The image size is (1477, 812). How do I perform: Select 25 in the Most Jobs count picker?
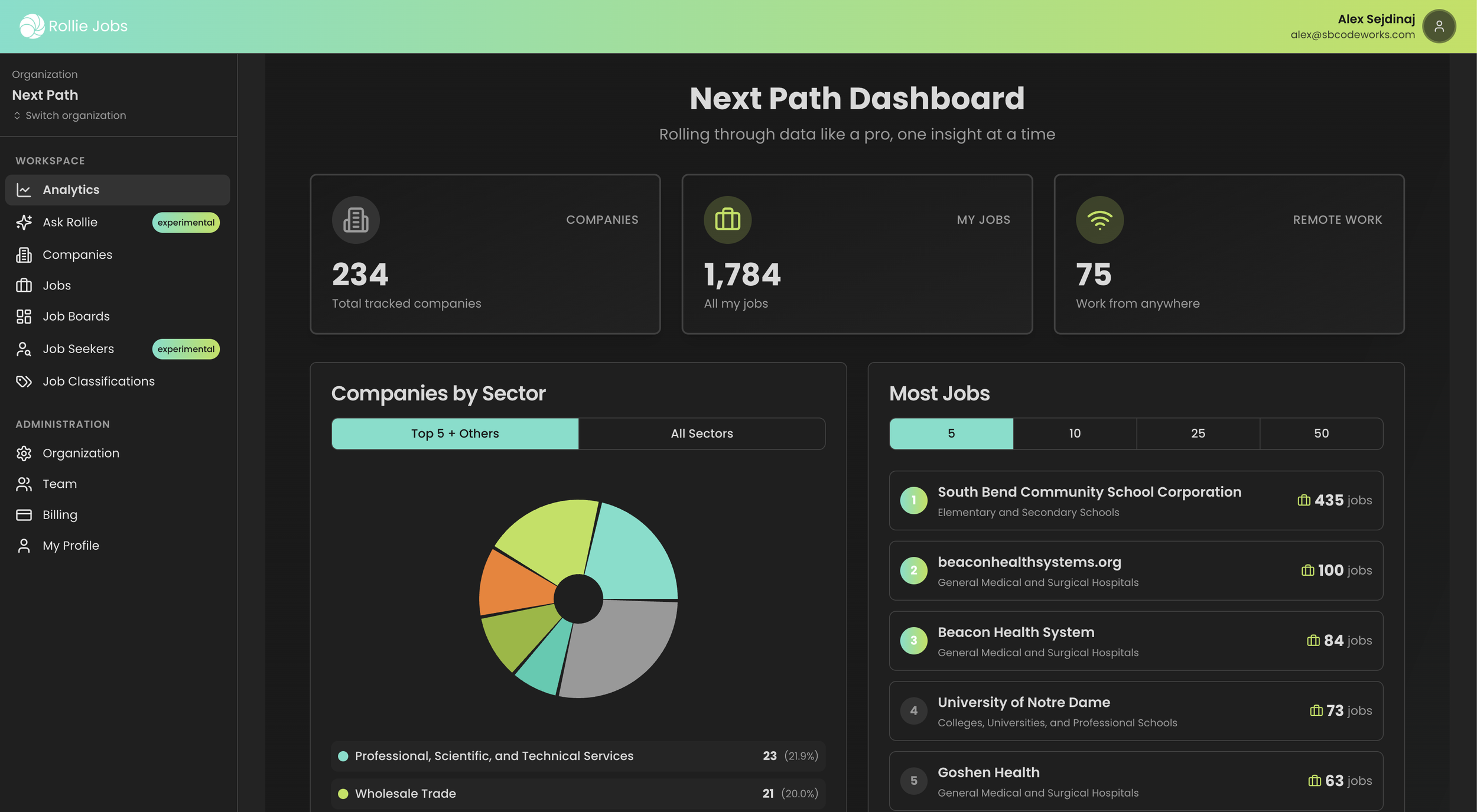[x=1198, y=433]
